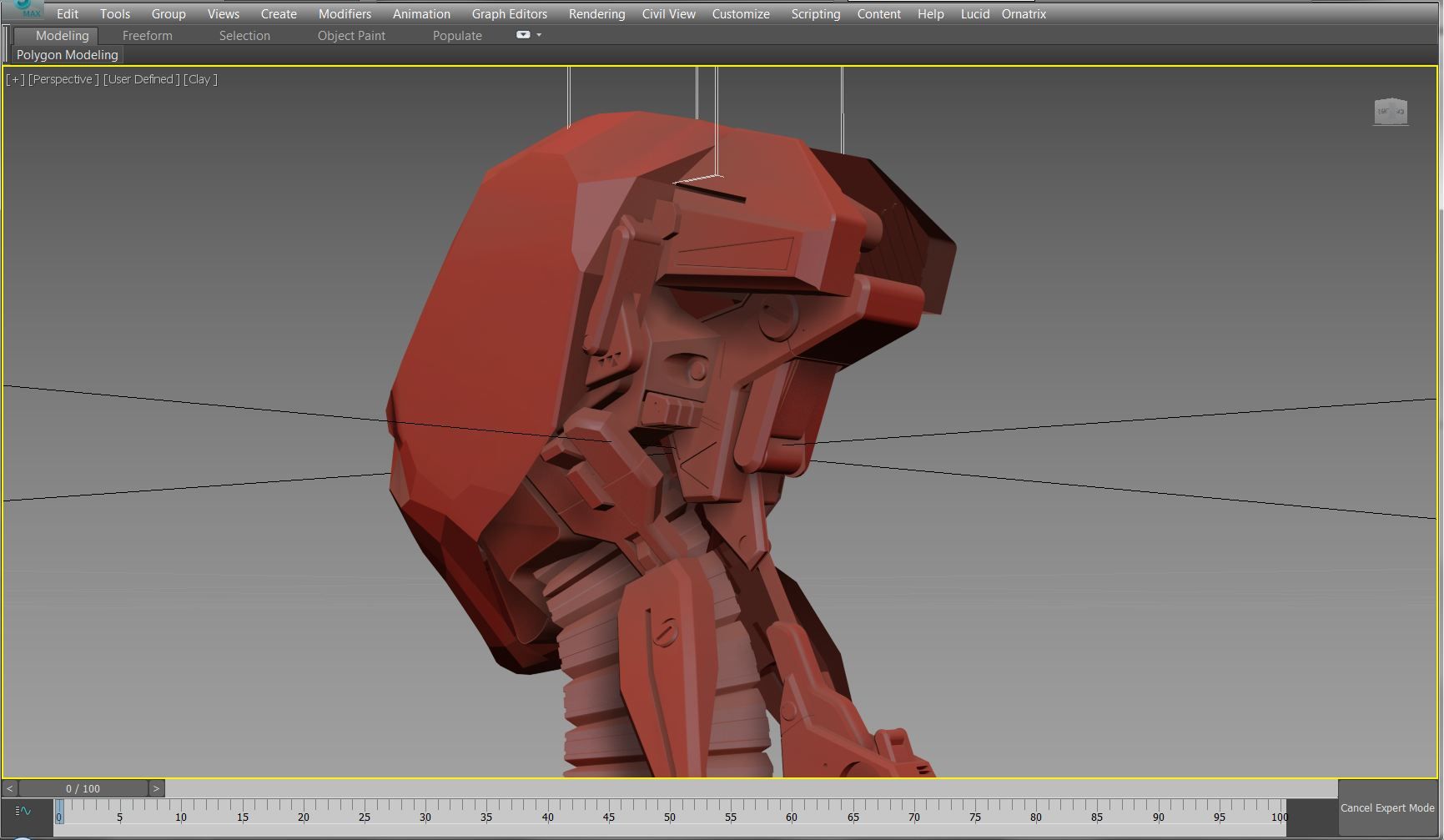Step to next frame with right arrow
Image resolution: width=1444 pixels, height=840 pixels.
click(156, 788)
